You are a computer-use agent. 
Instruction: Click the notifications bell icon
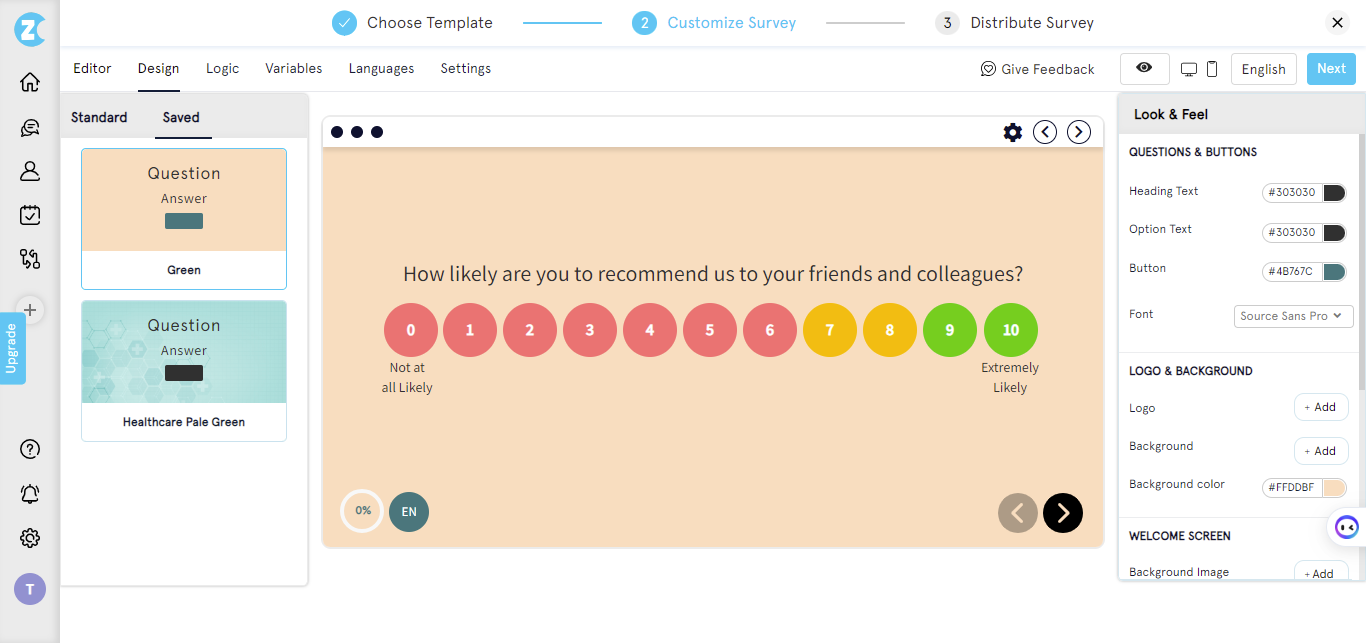(x=30, y=494)
